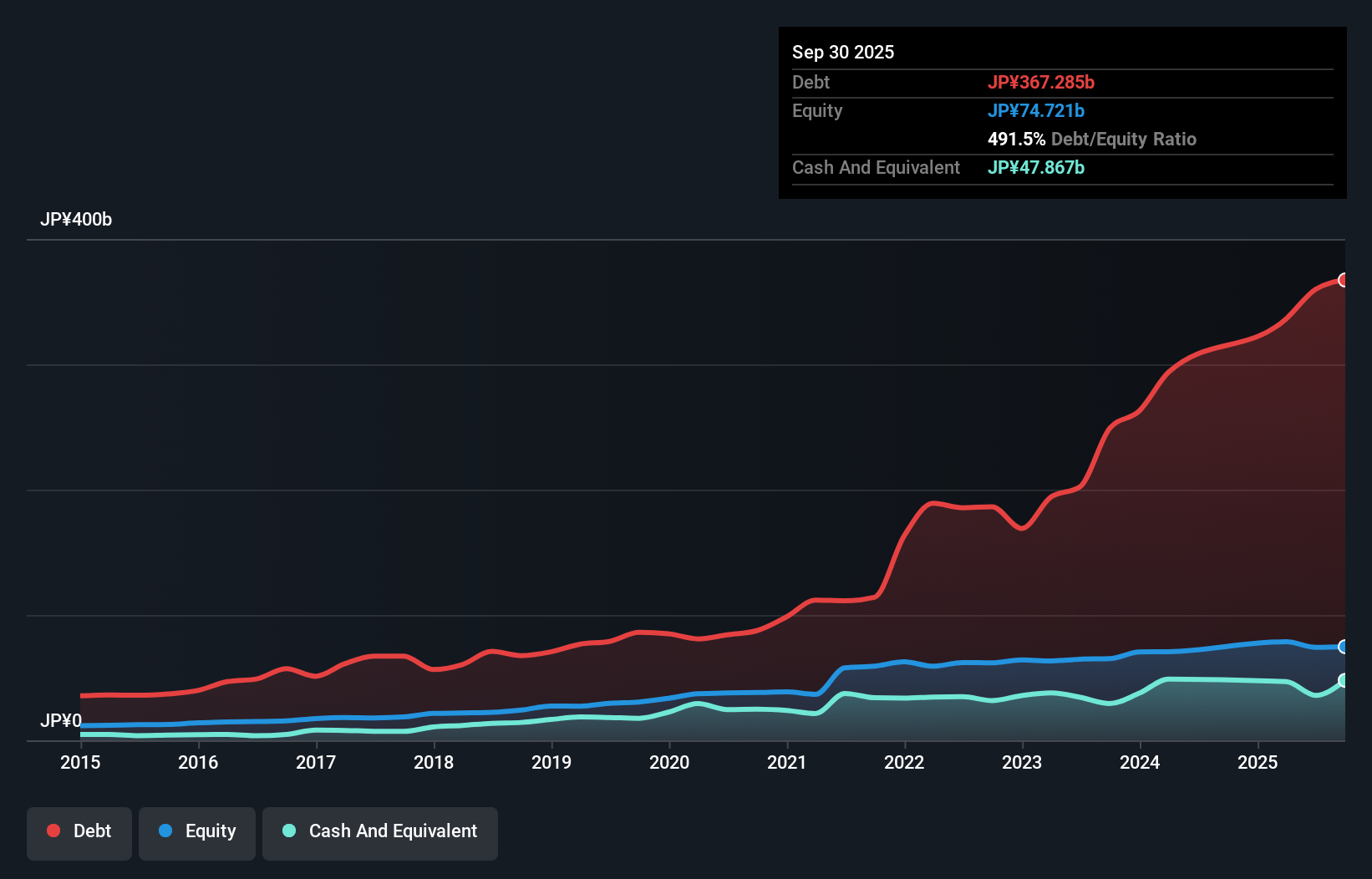Click the Equity row label in tooltip
The height and width of the screenshot is (879, 1372).
click(817, 111)
